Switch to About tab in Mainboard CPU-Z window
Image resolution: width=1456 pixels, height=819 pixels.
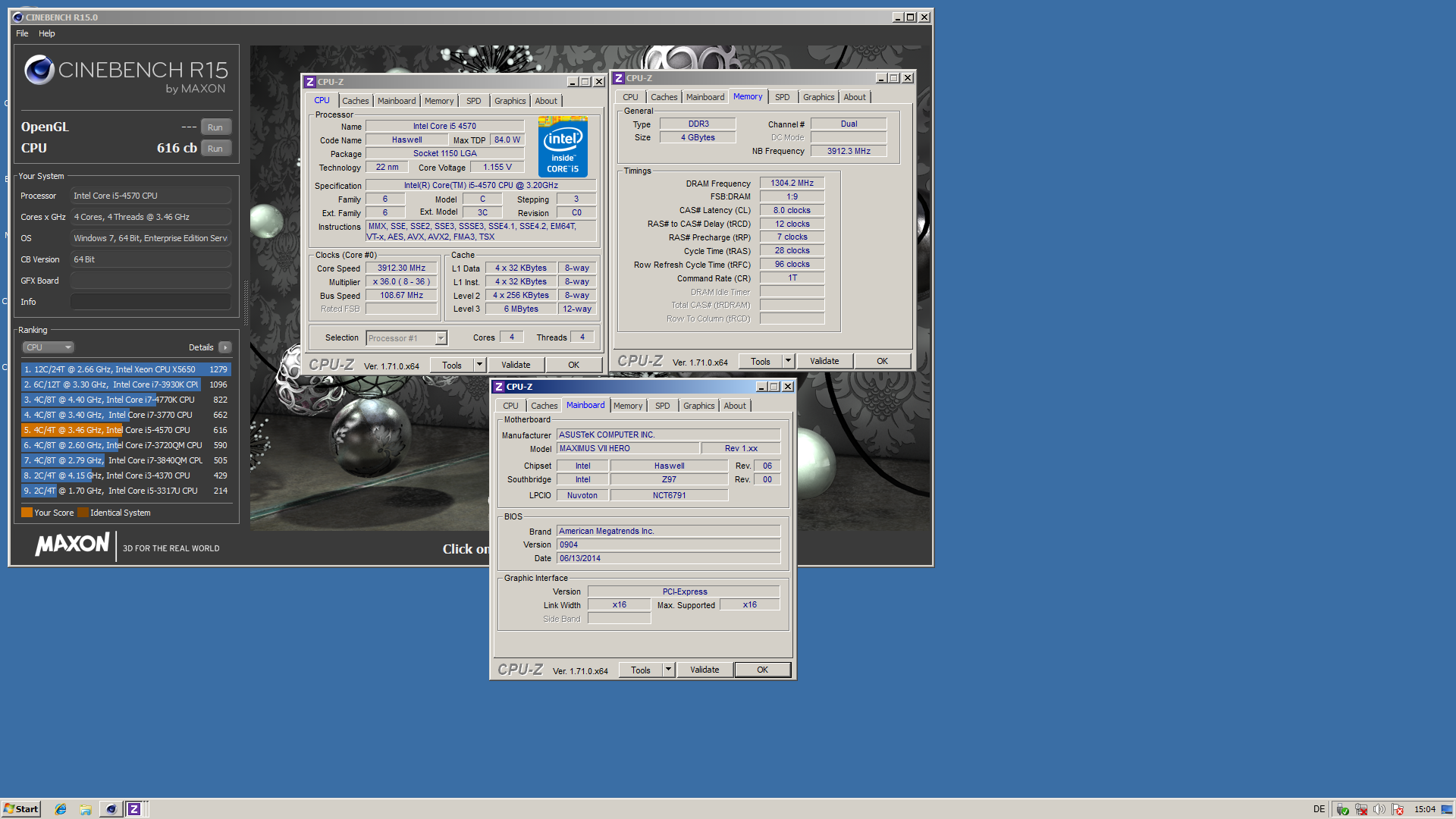(x=734, y=406)
